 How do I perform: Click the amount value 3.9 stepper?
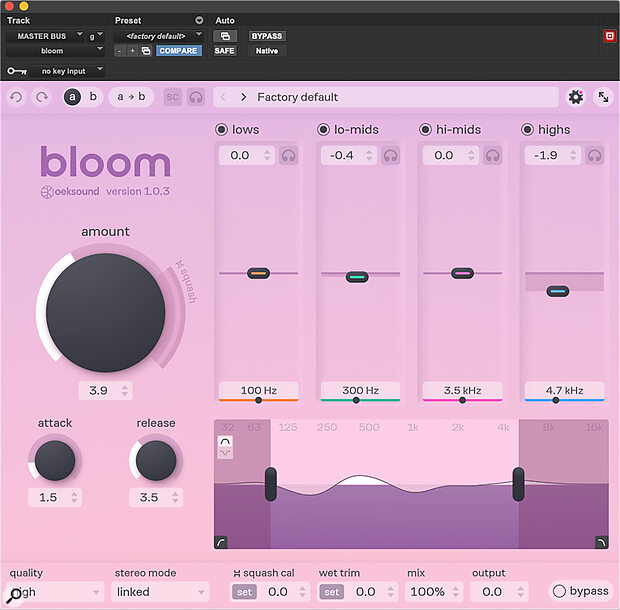[125, 391]
